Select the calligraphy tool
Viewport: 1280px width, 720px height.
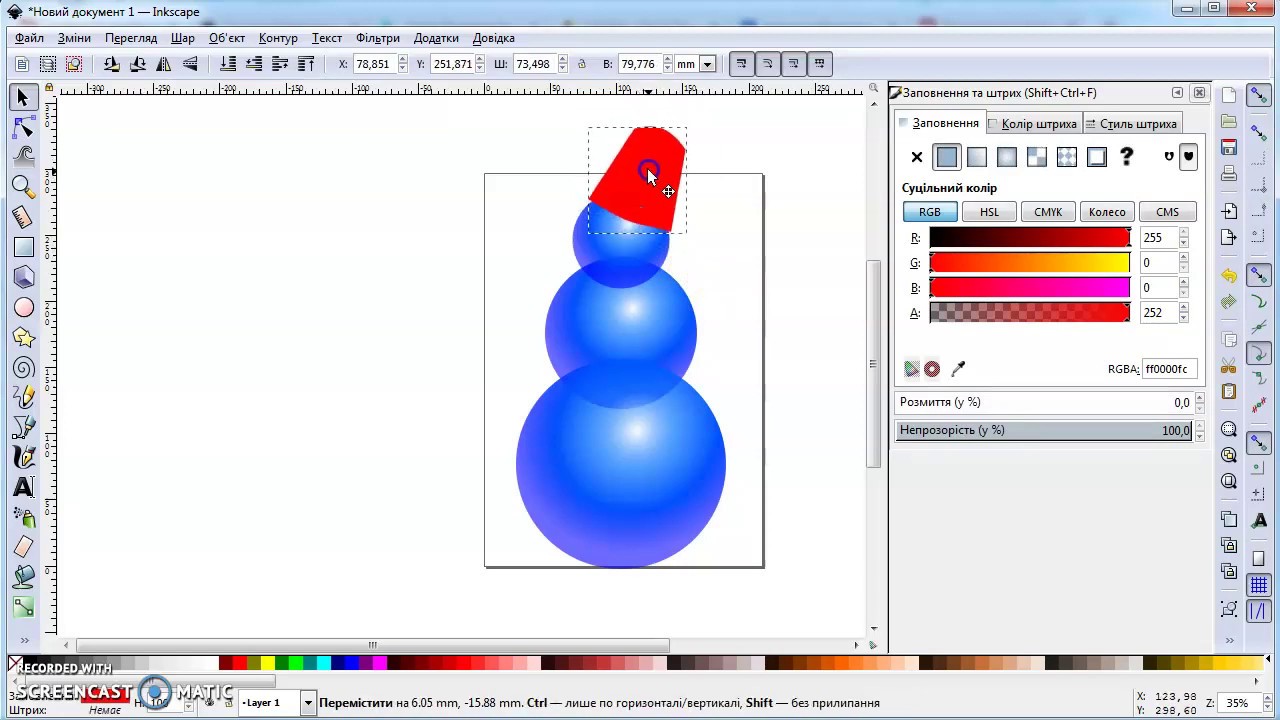[x=23, y=457]
